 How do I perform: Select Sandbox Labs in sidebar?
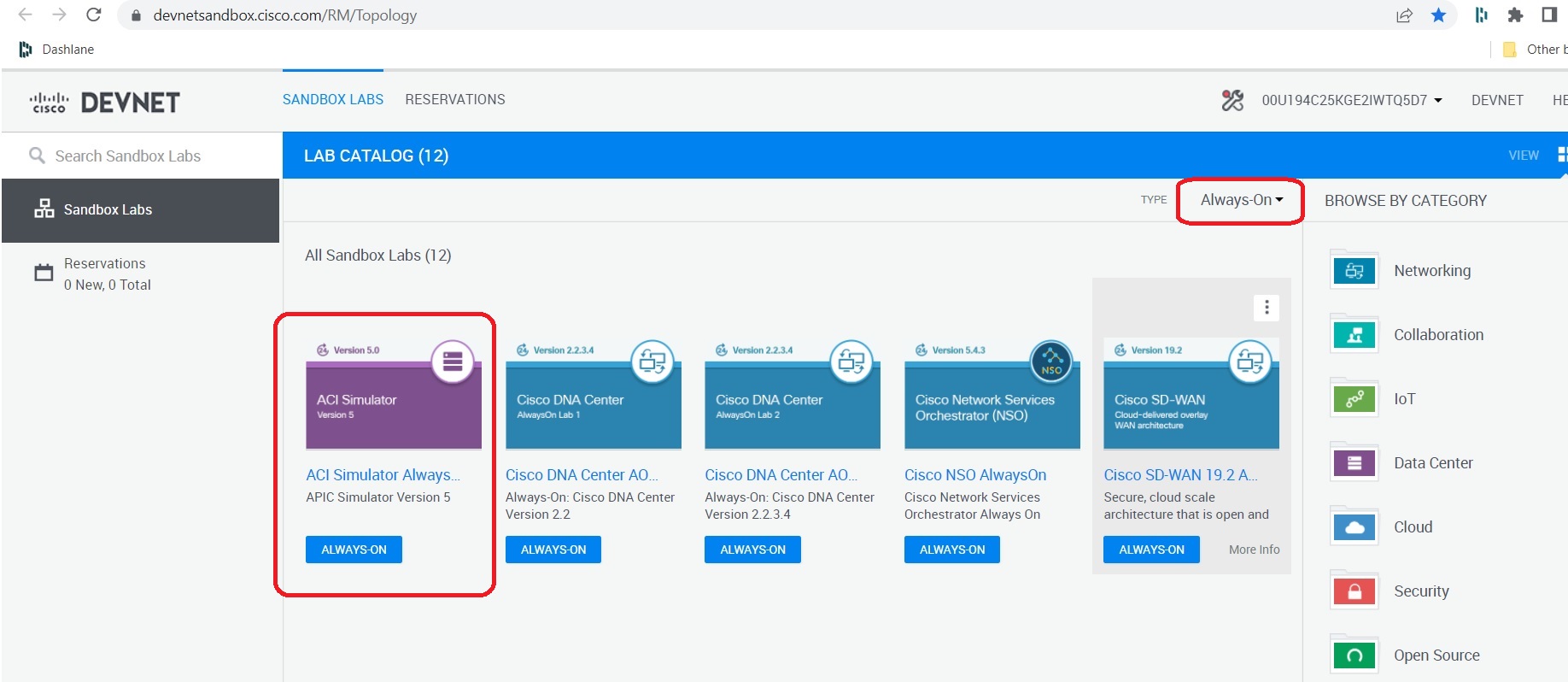click(x=140, y=210)
